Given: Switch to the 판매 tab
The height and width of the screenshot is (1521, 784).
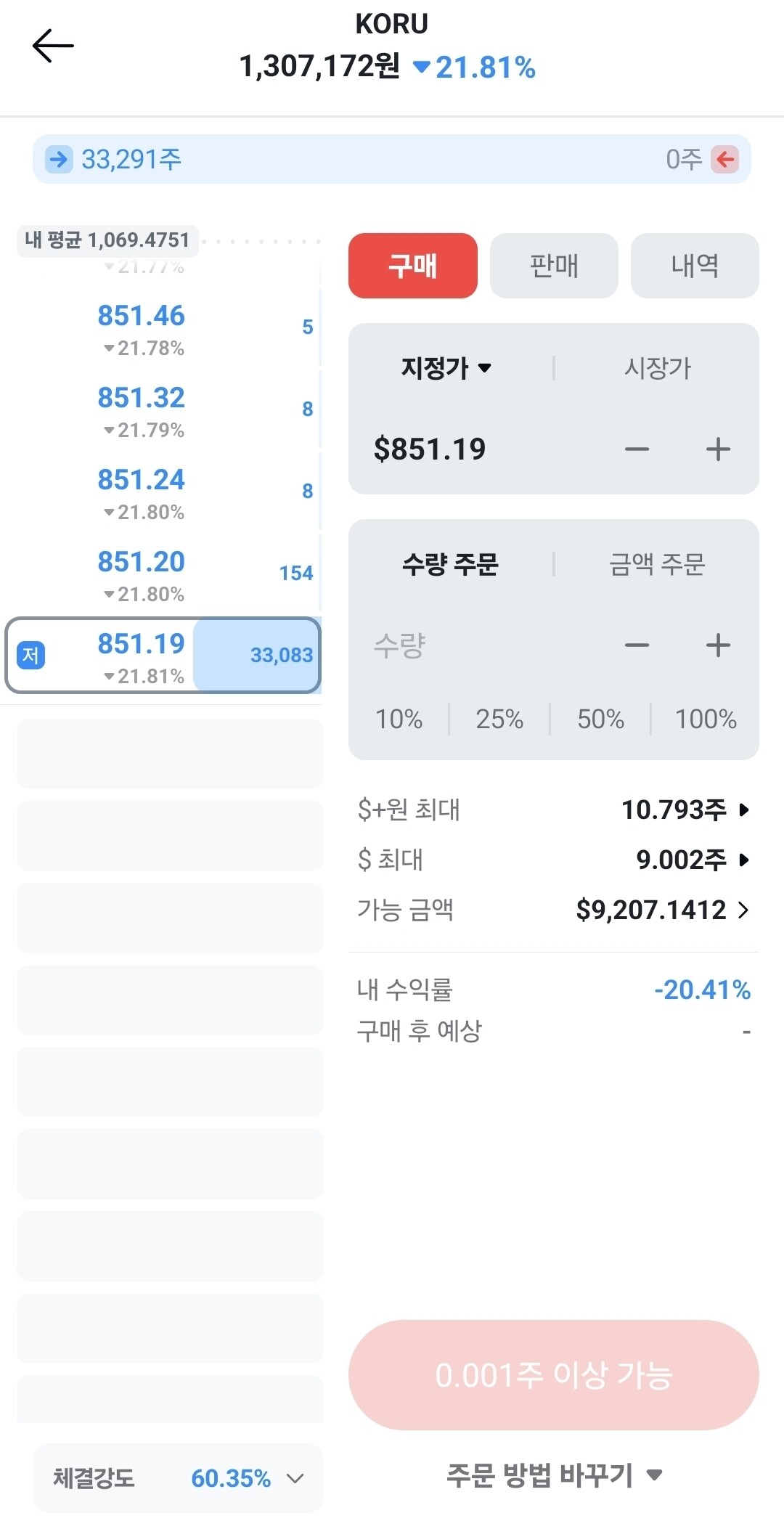Looking at the screenshot, I should point(554,266).
